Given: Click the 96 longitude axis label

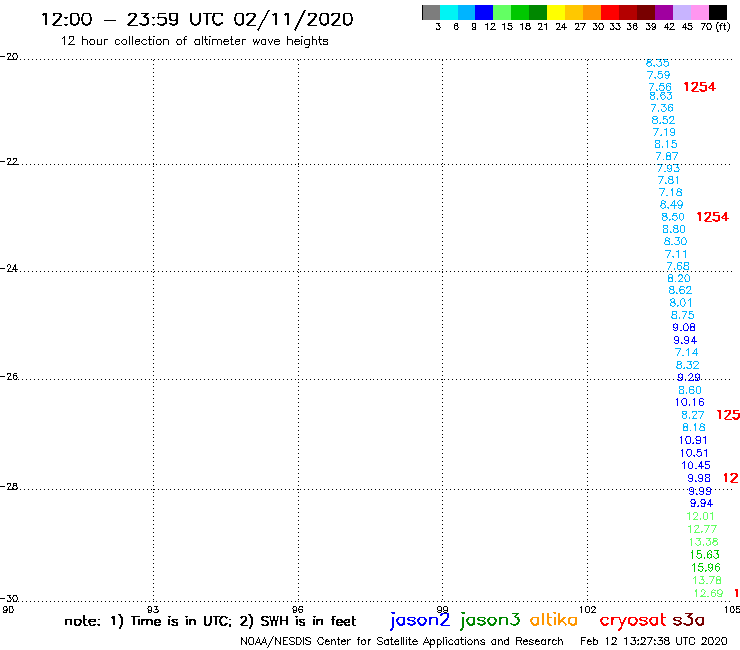Looking at the screenshot, I should [298, 609].
